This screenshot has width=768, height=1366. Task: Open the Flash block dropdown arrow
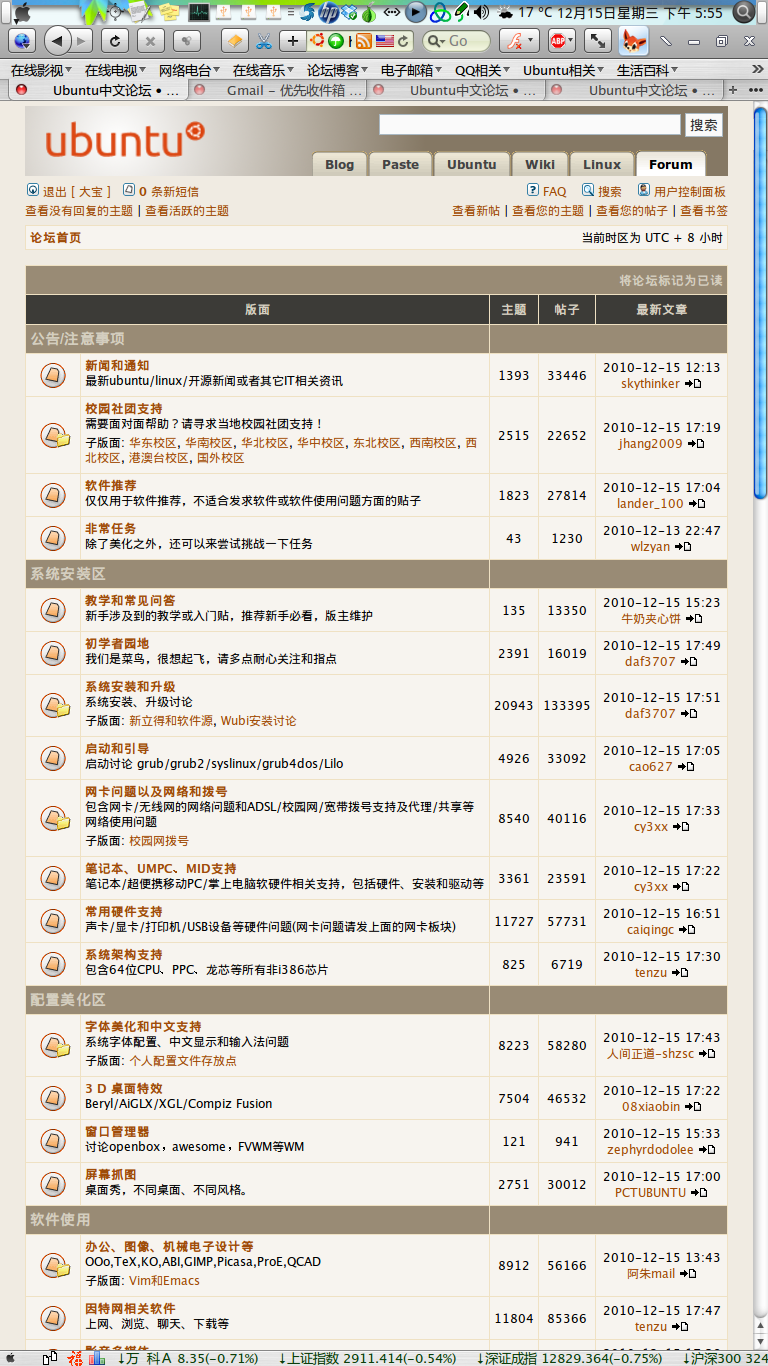(x=531, y=41)
